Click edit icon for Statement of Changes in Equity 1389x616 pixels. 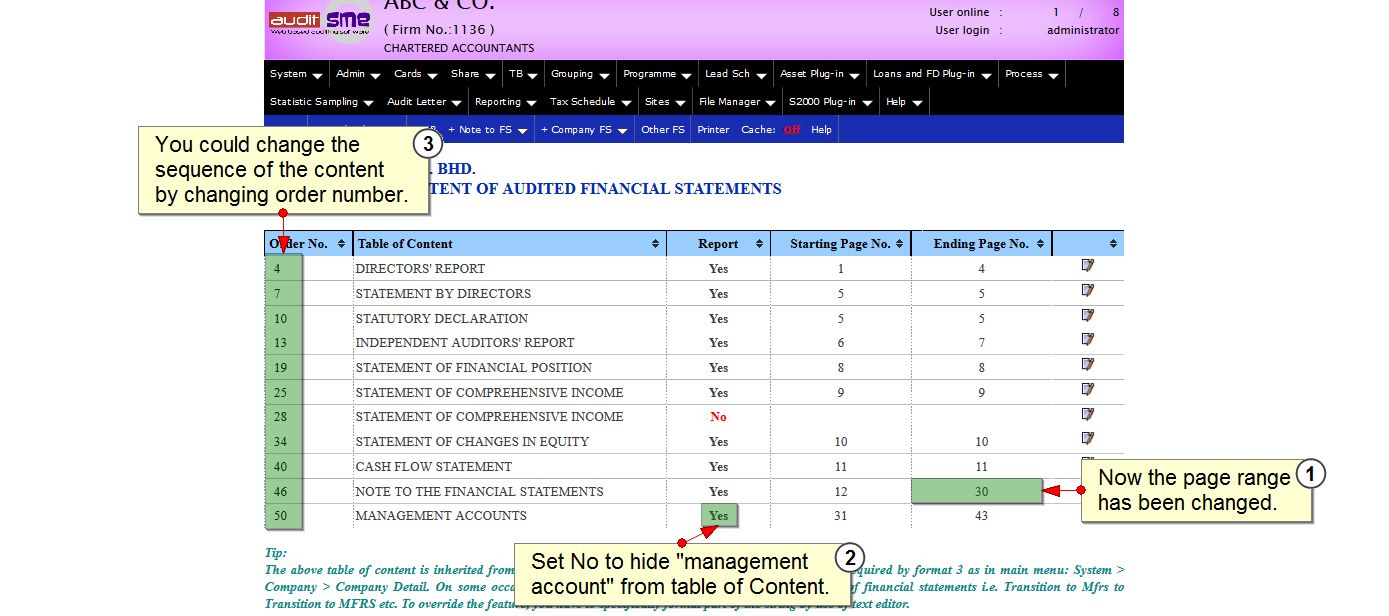click(1087, 439)
